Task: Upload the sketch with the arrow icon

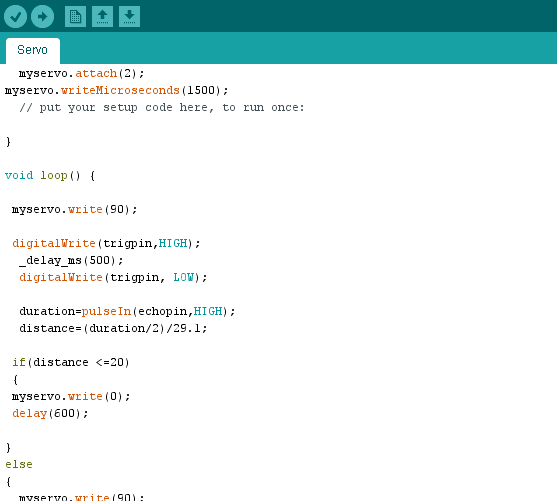Action: point(42,16)
